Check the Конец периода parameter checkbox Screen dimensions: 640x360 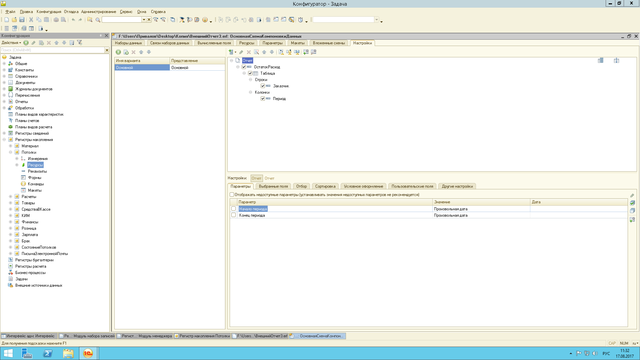(x=233, y=215)
